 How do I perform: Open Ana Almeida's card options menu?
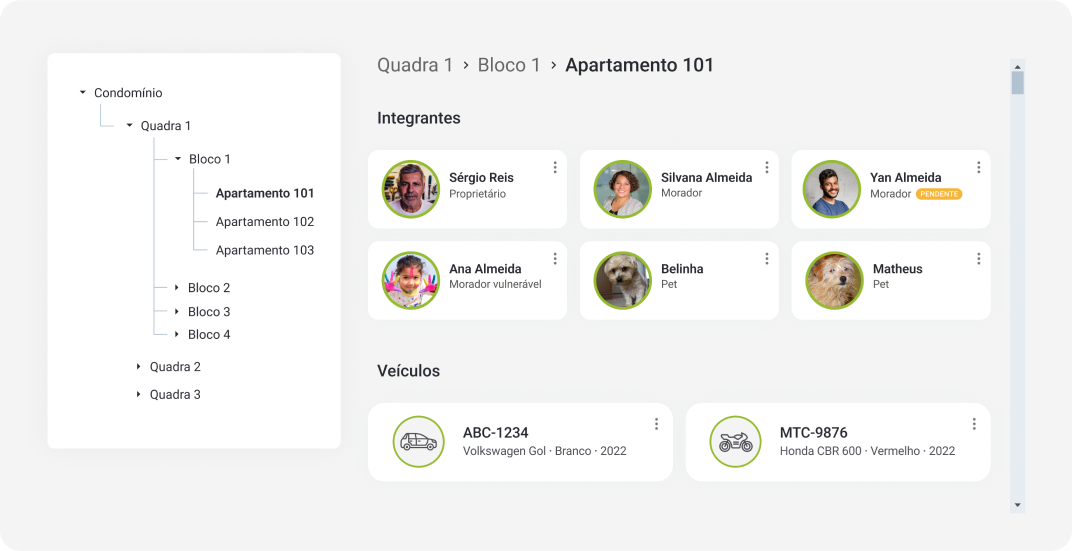555,259
